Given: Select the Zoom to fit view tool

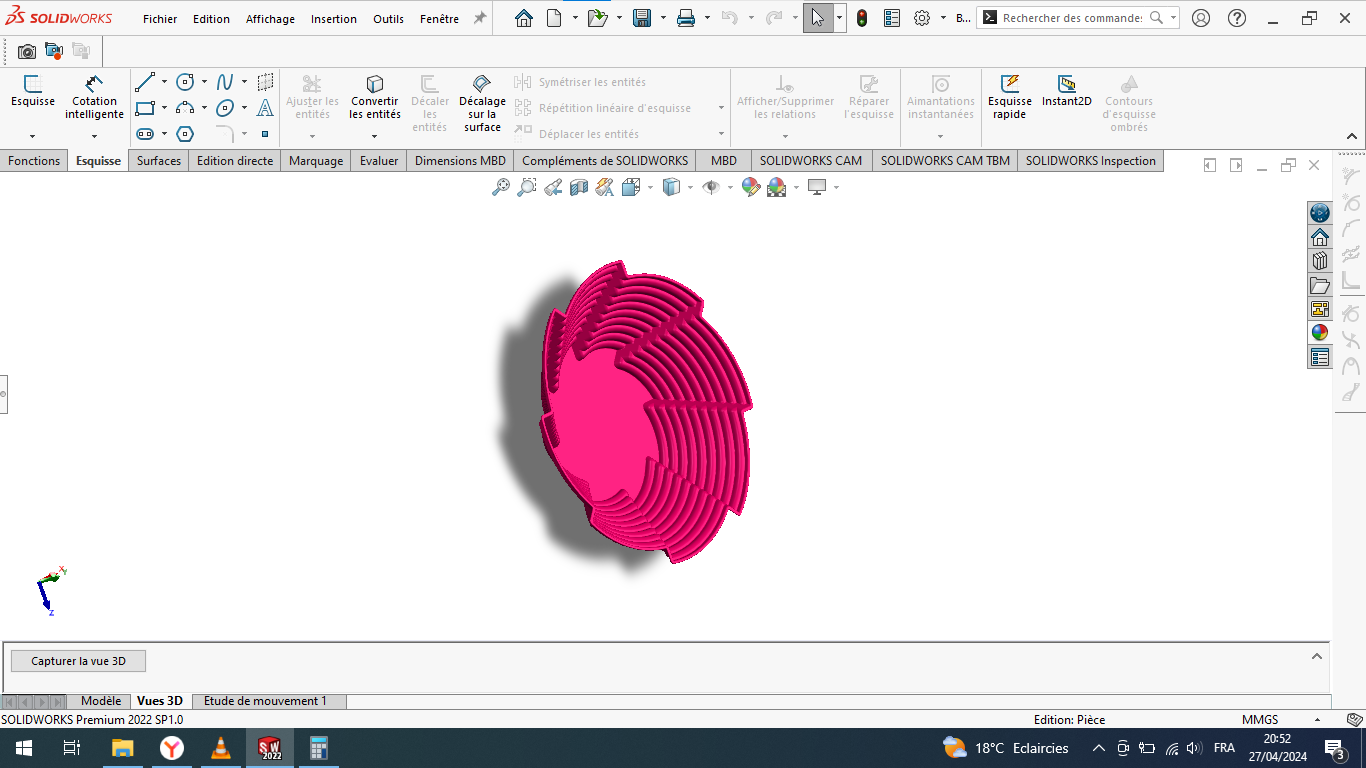Looking at the screenshot, I should (x=502, y=187).
